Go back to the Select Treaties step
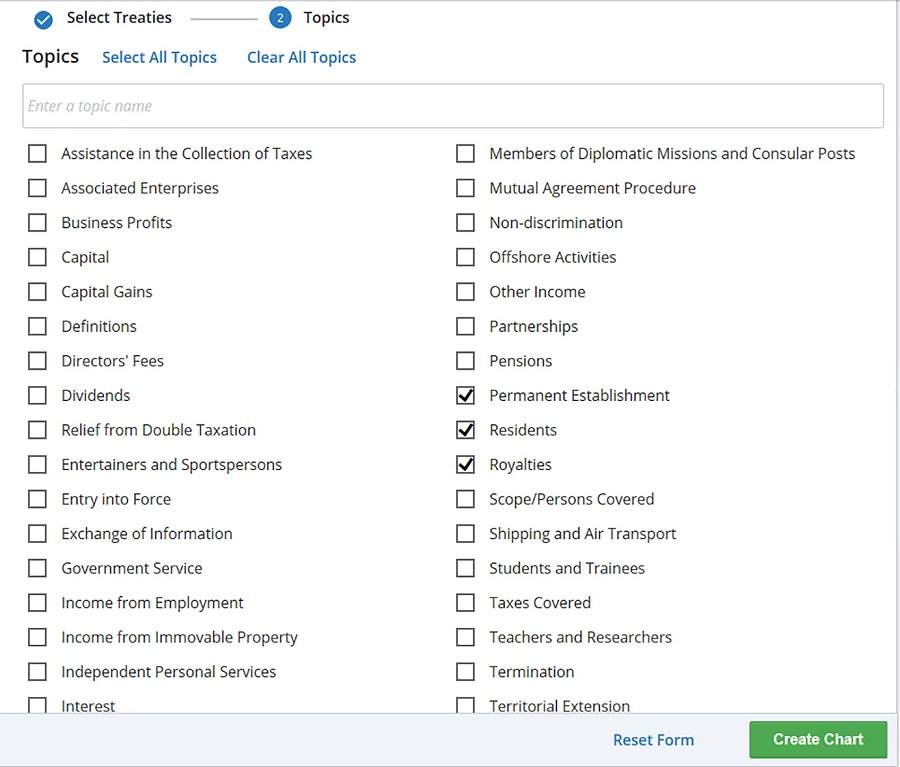Image resolution: width=900 pixels, height=767 pixels. pos(119,18)
